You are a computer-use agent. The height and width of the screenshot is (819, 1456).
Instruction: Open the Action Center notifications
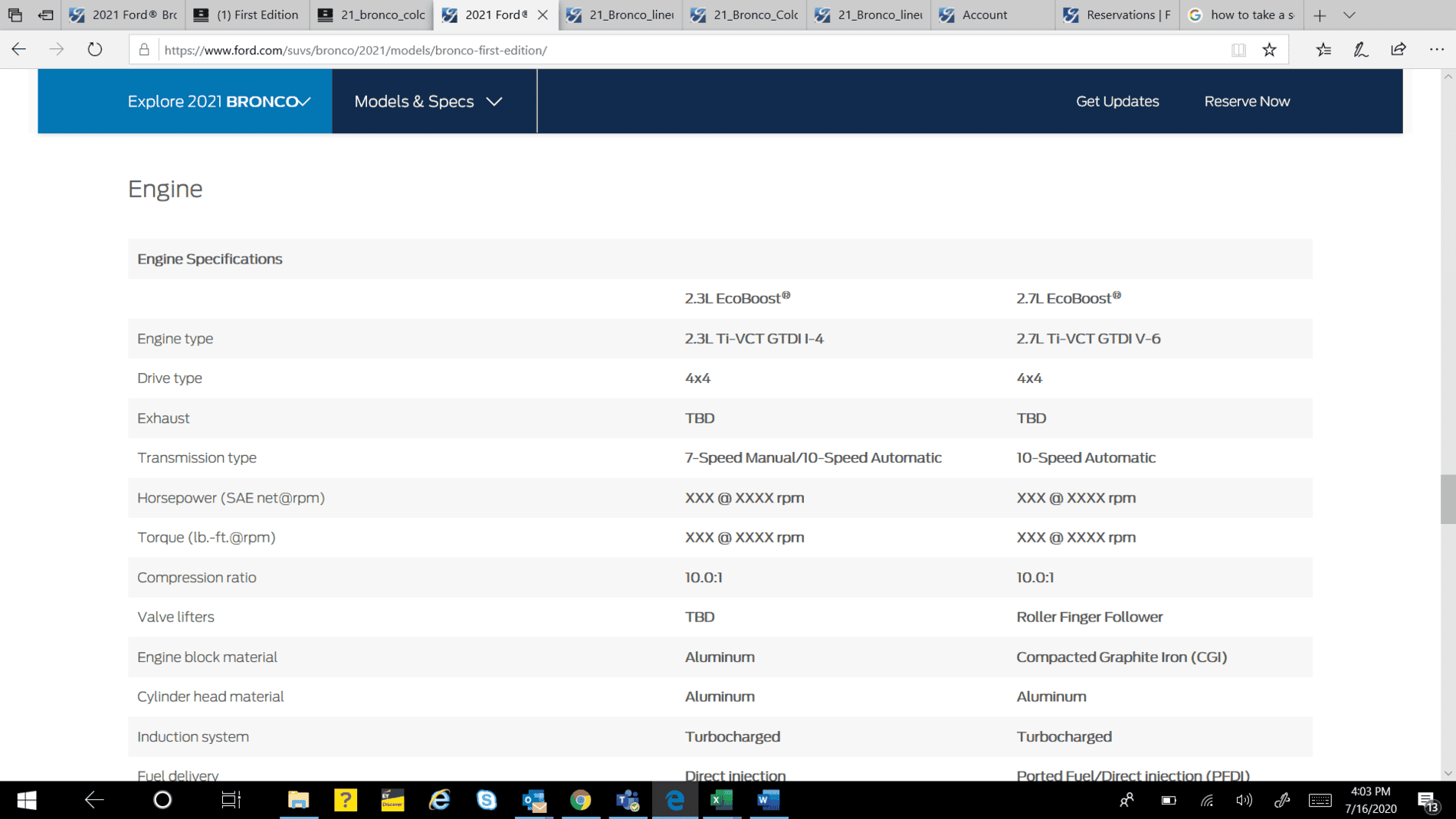[1428, 801]
